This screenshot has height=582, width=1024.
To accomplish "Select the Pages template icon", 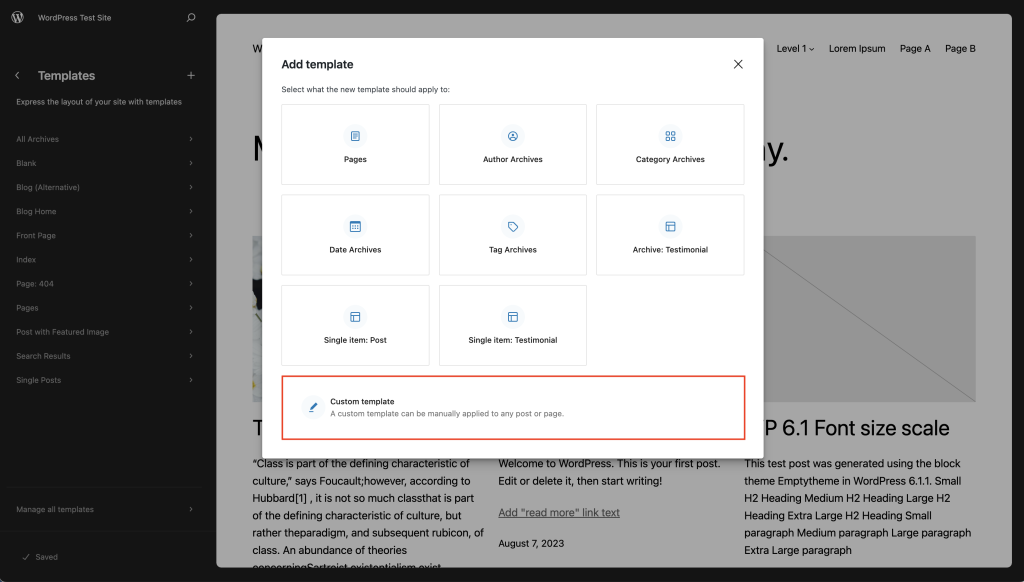I will point(355,136).
